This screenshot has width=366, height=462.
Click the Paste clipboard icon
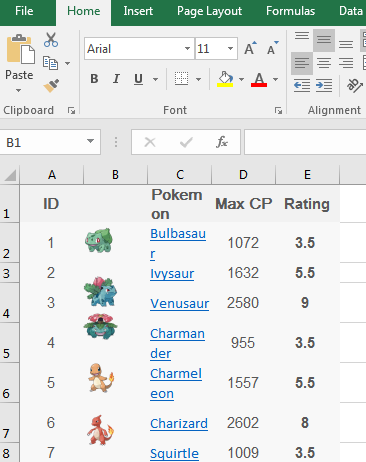[x=20, y=49]
